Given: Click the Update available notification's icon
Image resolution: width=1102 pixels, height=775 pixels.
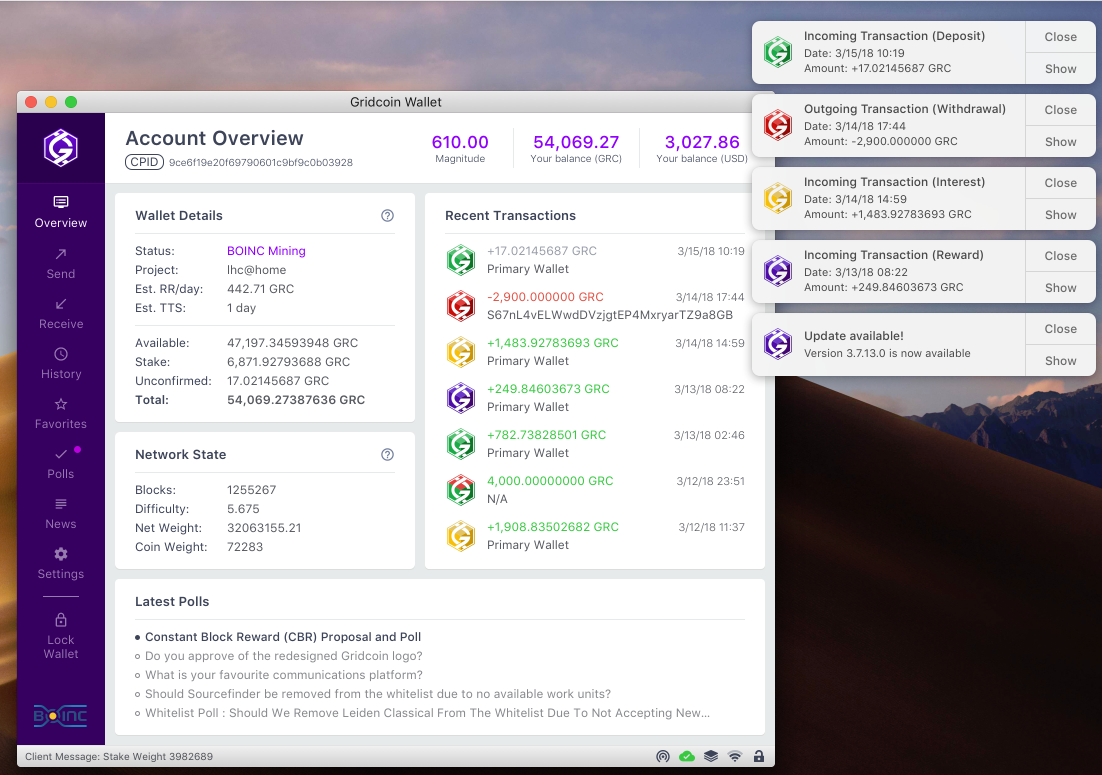Looking at the screenshot, I should tap(778, 344).
